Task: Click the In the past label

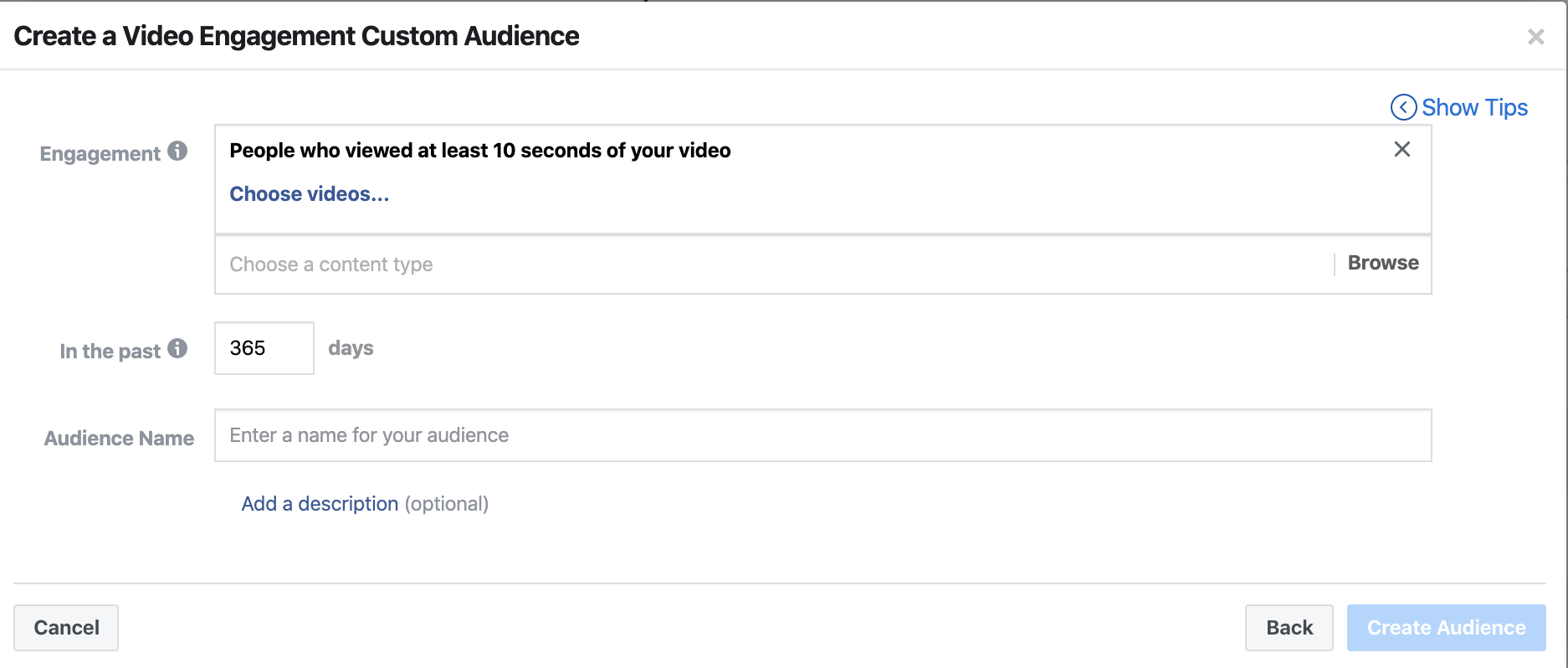Action: [110, 352]
